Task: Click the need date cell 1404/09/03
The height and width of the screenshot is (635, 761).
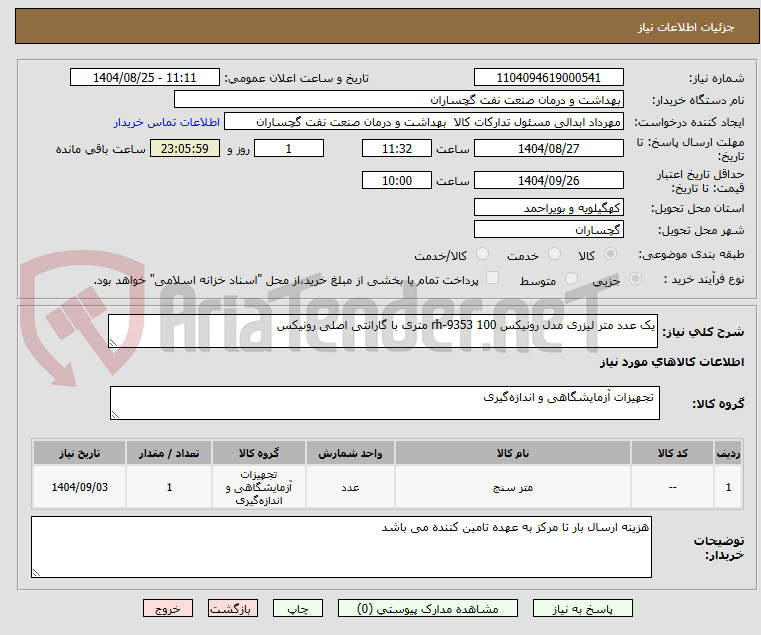Action: pos(80,487)
